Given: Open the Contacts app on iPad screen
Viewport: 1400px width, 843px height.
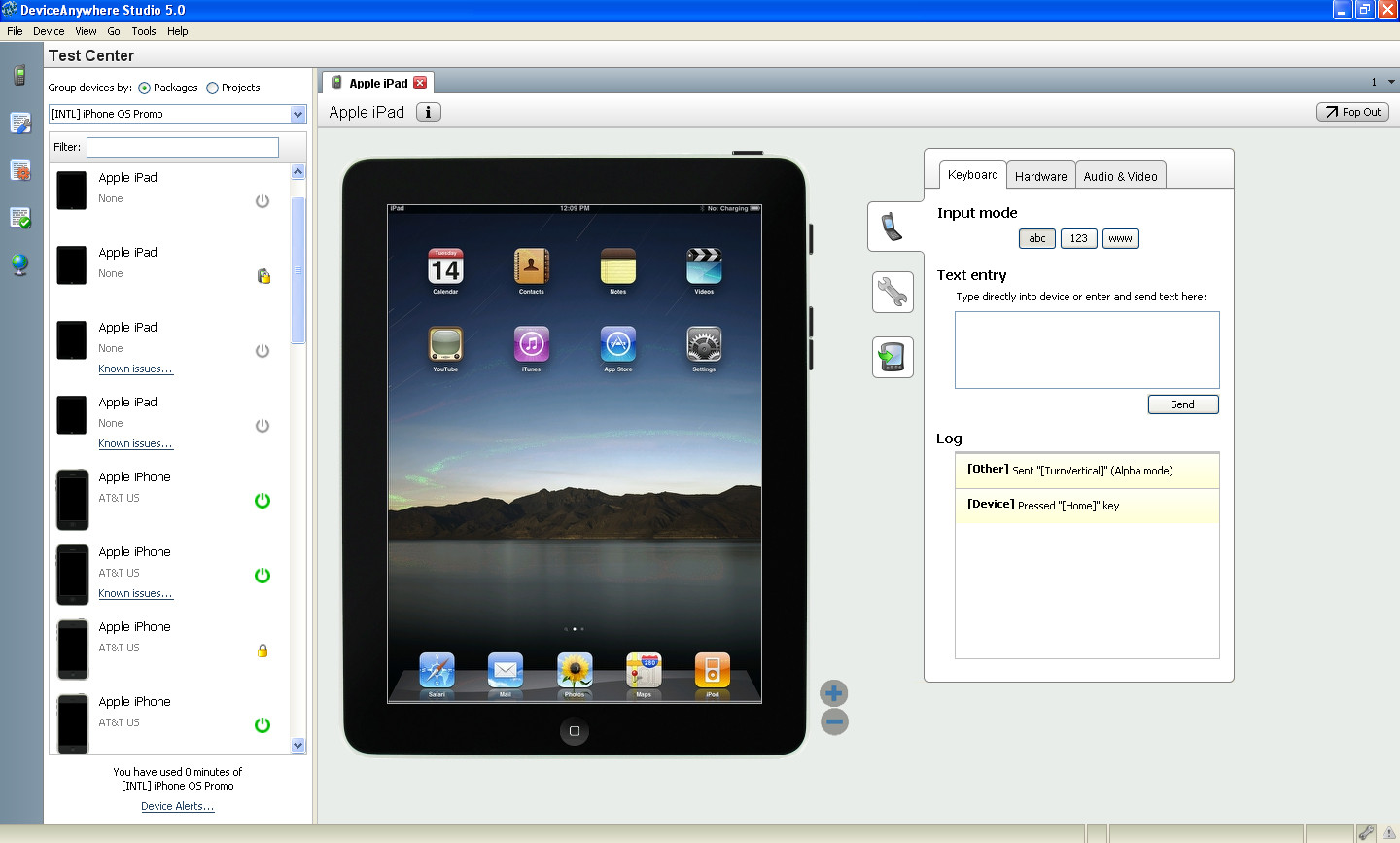Looking at the screenshot, I should (532, 265).
